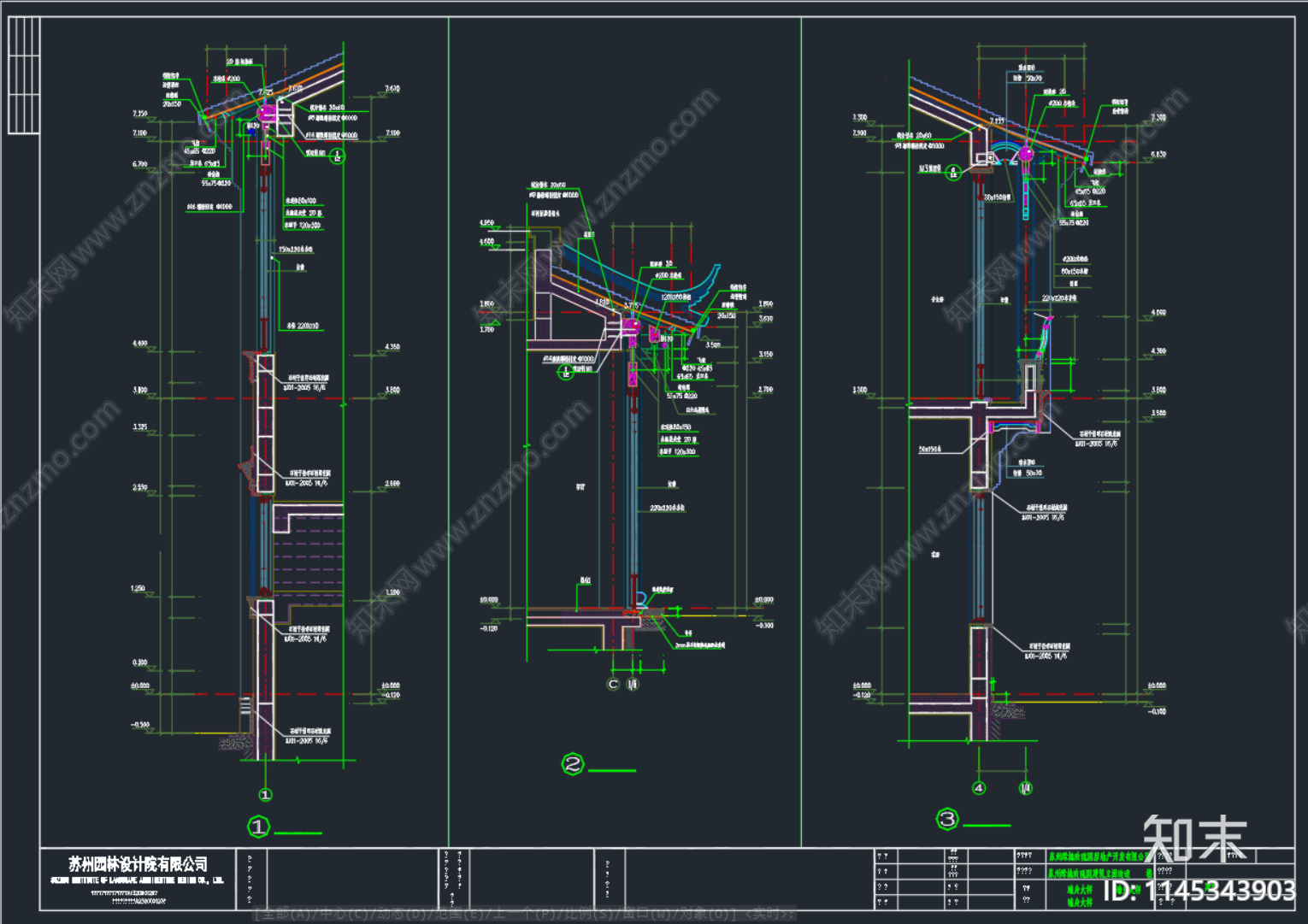1308x924 pixels.
Task: Select the axis bubble labeled C
Action: click(613, 684)
